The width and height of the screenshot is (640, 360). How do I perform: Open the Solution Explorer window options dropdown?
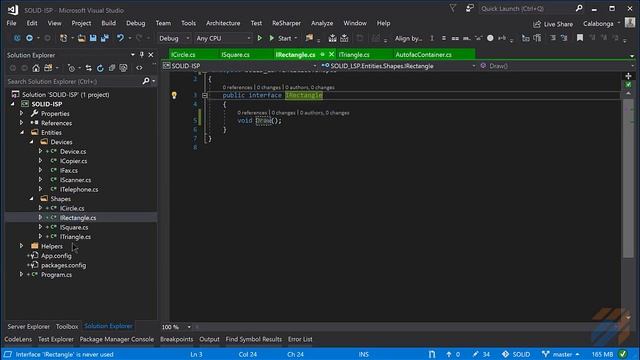(133, 55)
